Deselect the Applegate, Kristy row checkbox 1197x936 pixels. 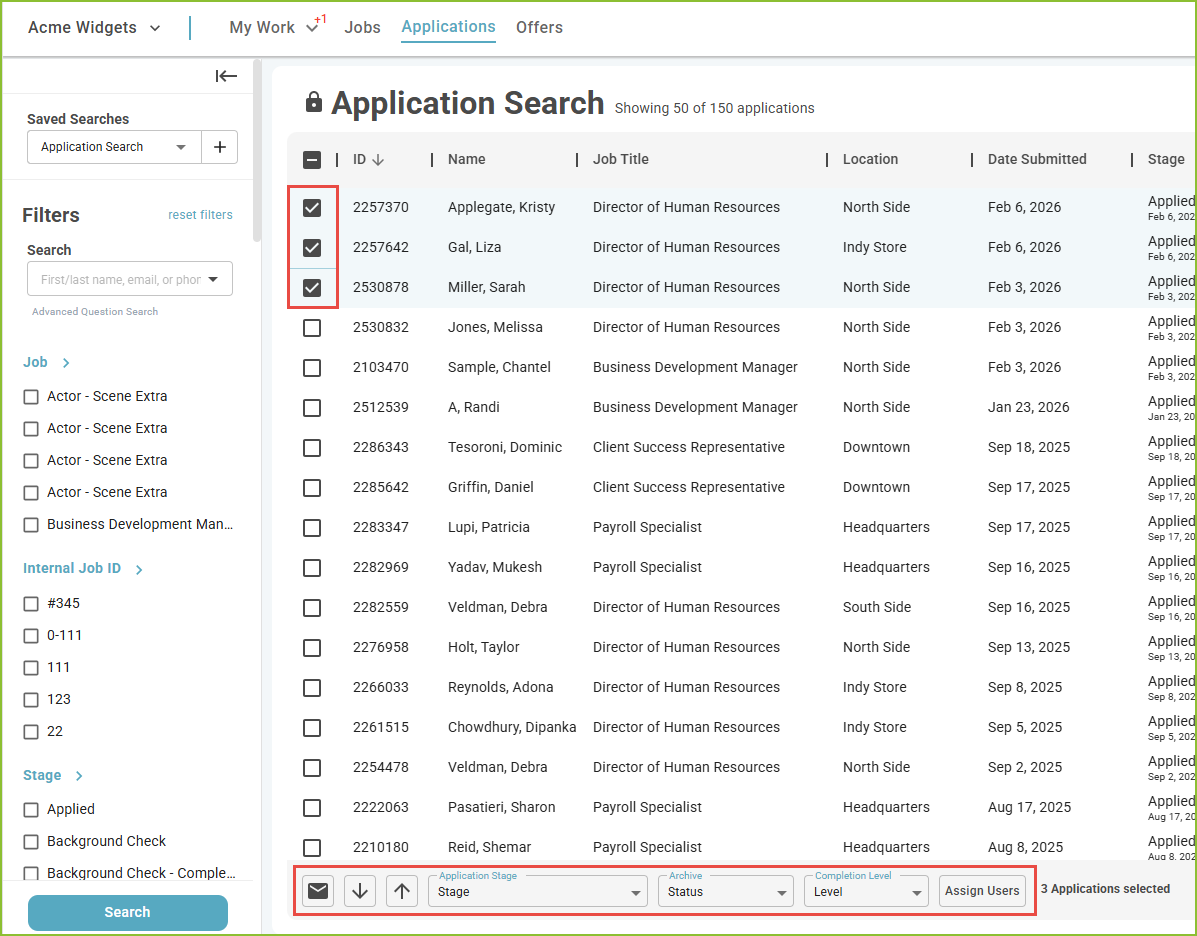(312, 208)
